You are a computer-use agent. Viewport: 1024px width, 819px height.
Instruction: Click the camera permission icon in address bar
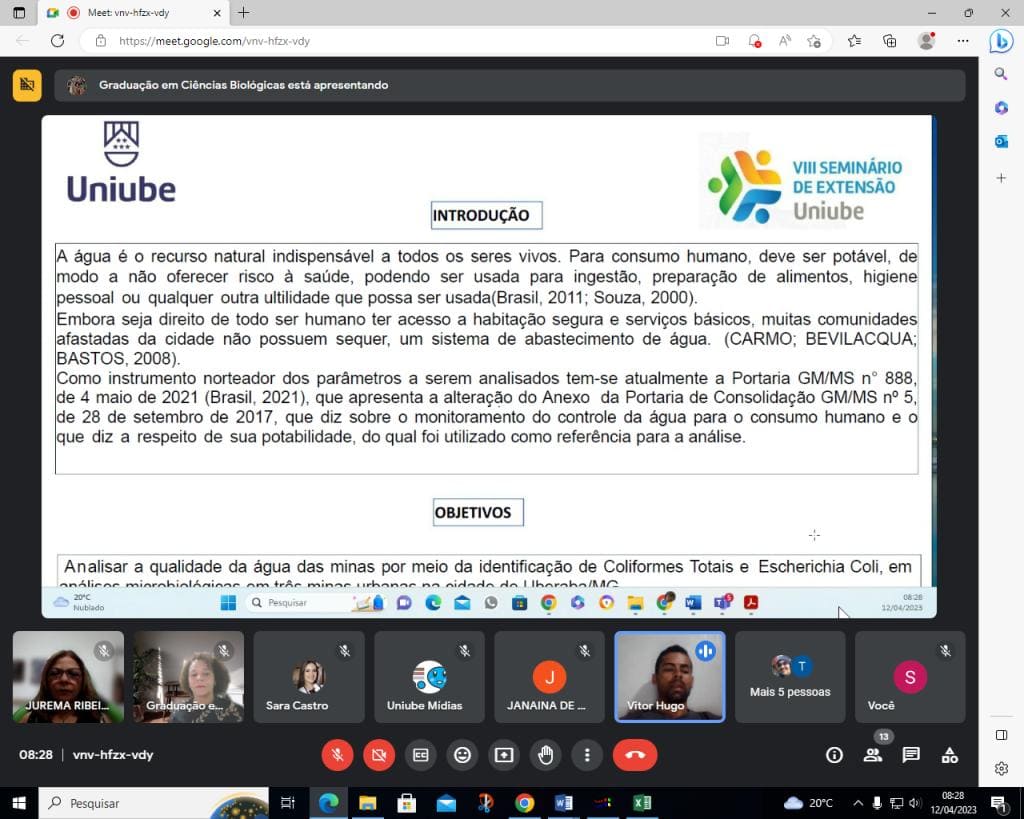pyautogui.click(x=722, y=40)
